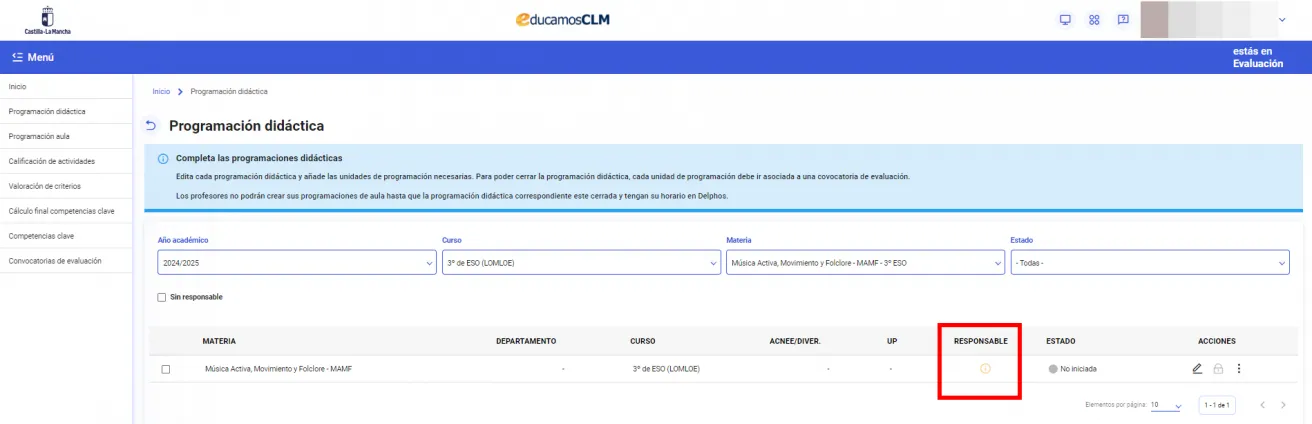Click the padlock icon in Acciones column
The height and width of the screenshot is (424, 1312).
(1218, 369)
